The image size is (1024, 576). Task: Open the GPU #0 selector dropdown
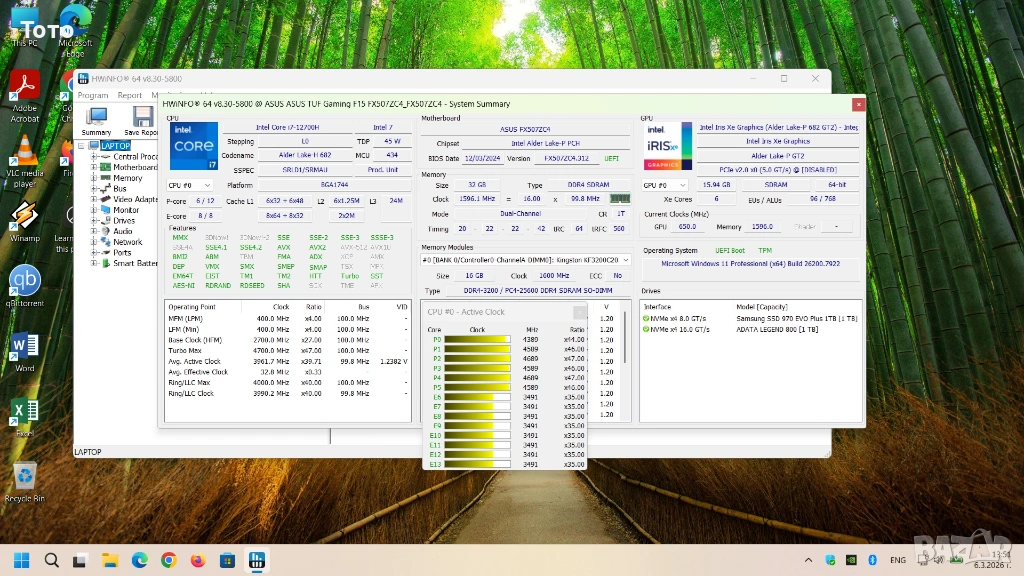click(x=665, y=185)
